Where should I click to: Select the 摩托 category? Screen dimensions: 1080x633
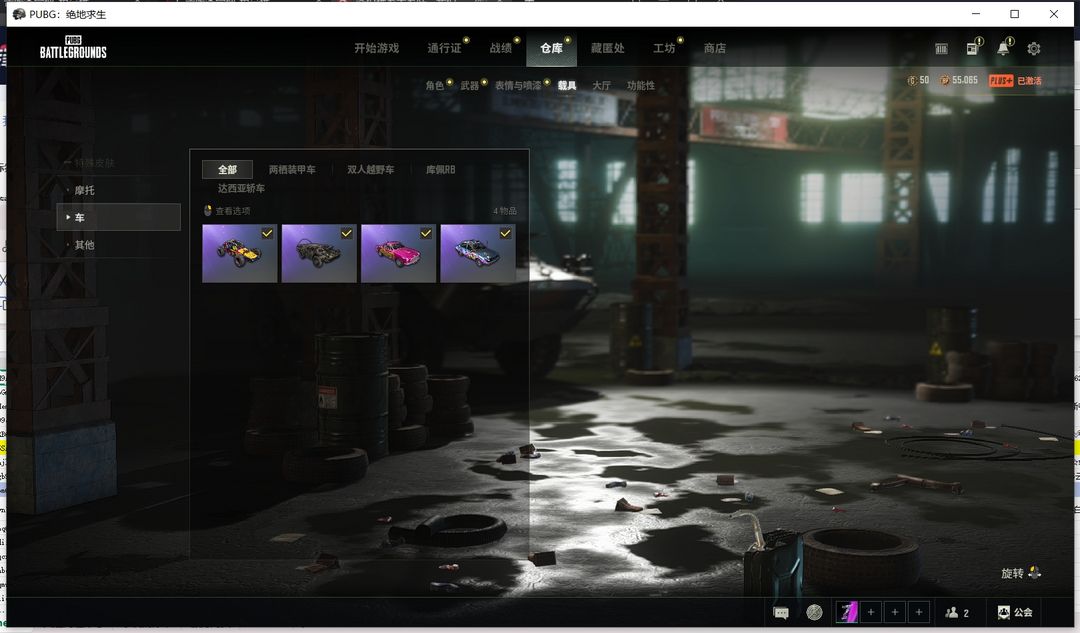(85, 190)
